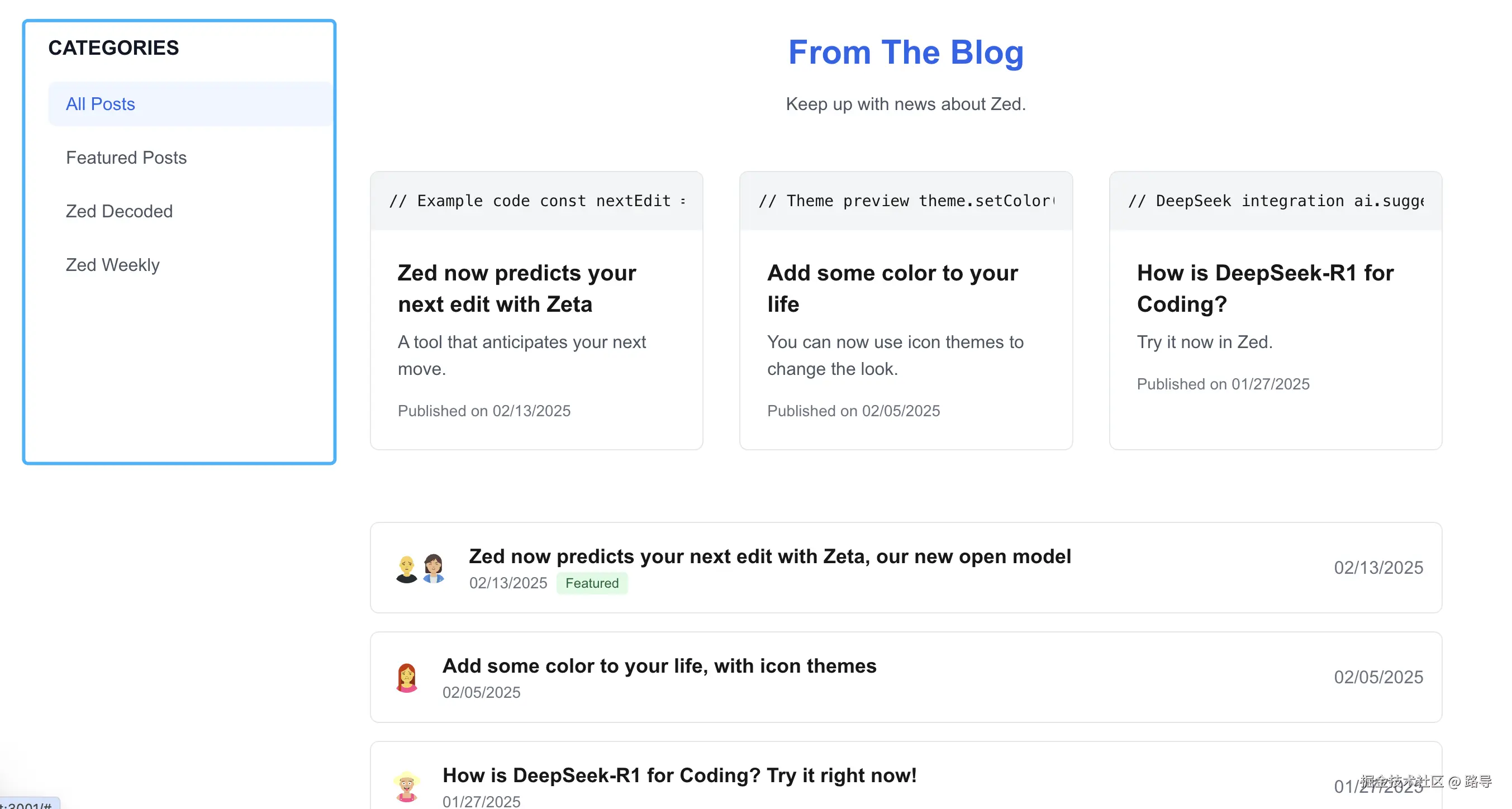
Task: Show the Zed Weekly category
Action: [113, 265]
